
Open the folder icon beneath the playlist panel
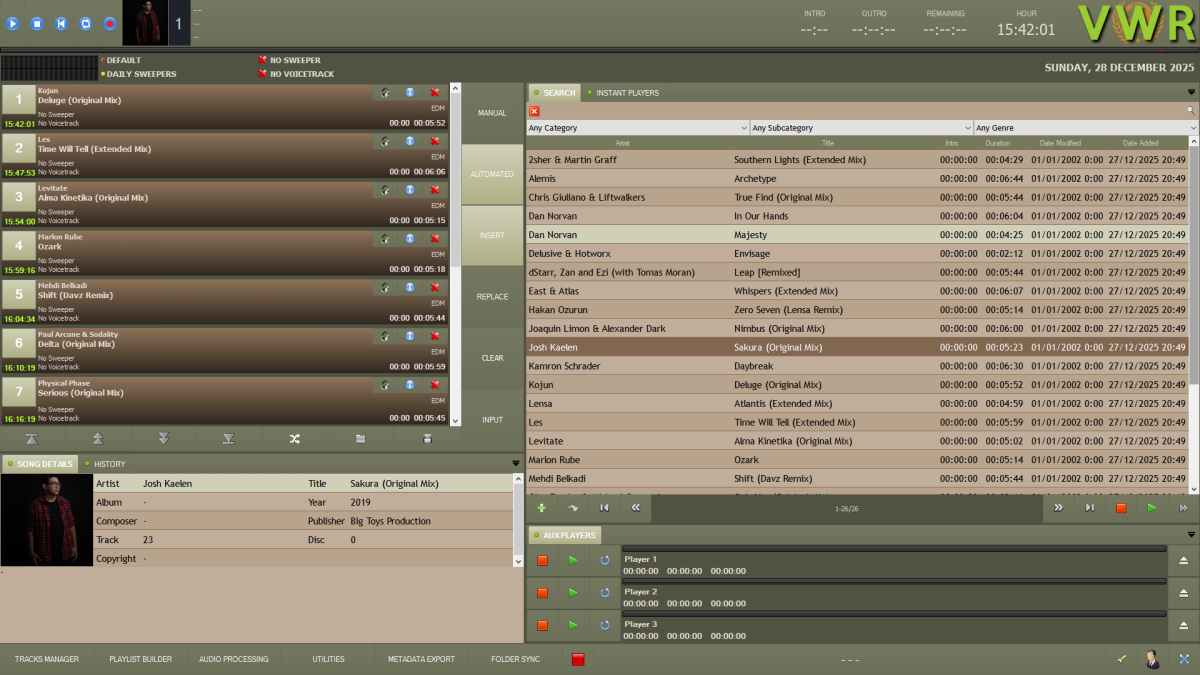click(x=361, y=438)
